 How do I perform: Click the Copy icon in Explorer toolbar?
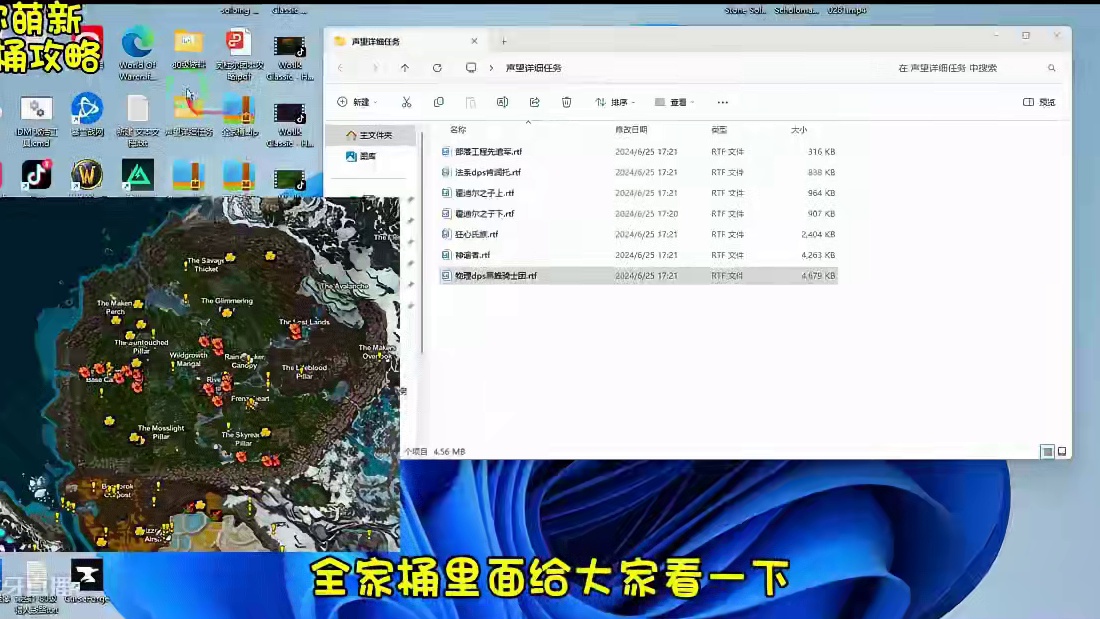coord(438,102)
